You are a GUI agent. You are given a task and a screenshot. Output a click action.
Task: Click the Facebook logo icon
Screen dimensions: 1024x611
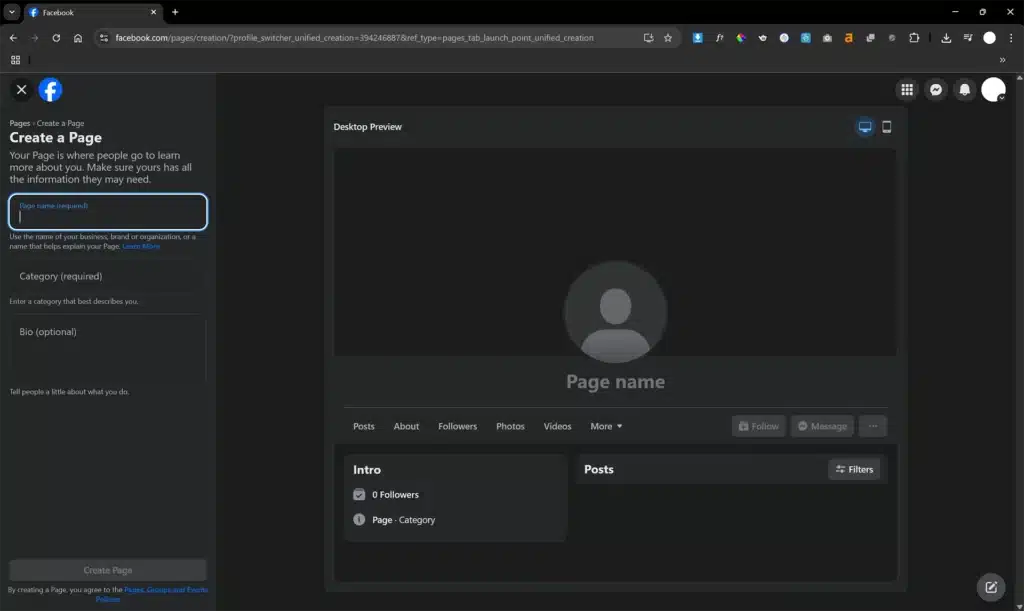click(50, 89)
